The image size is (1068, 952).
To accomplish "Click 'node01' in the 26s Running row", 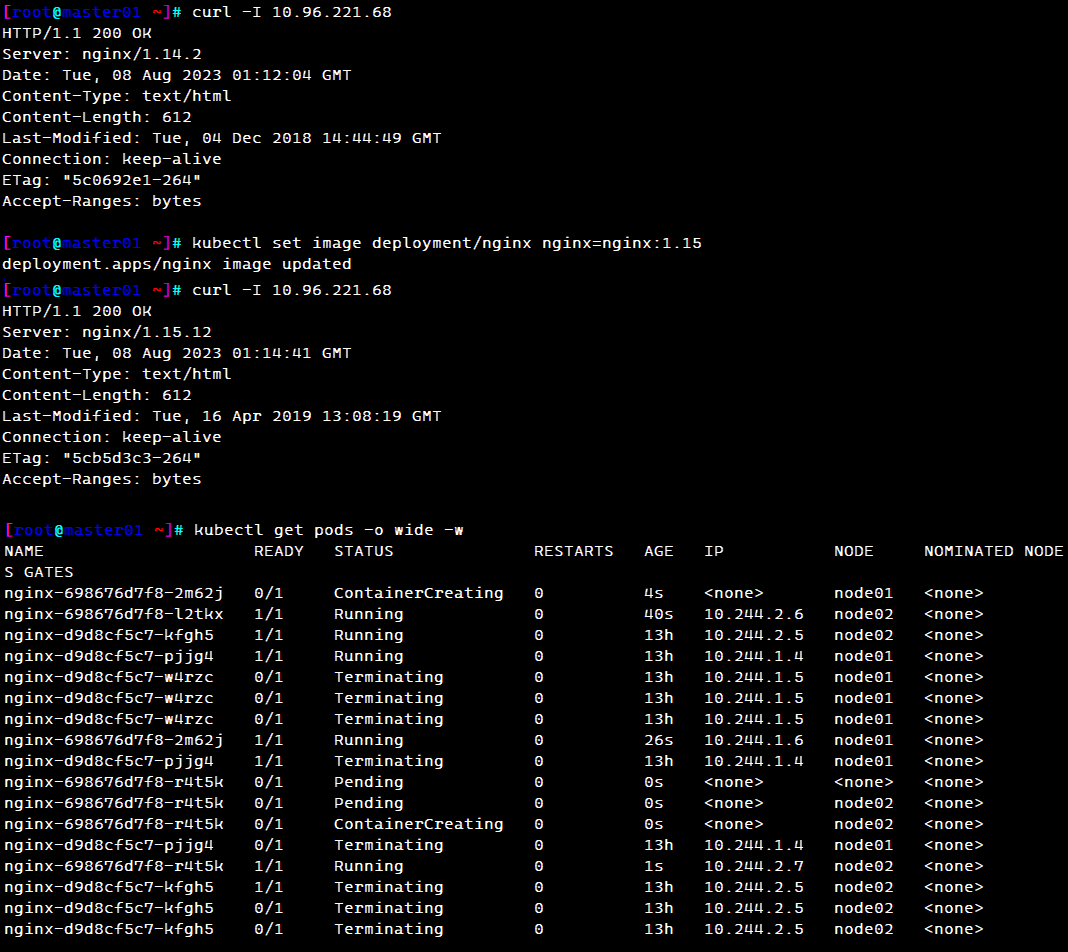I will 864,740.
